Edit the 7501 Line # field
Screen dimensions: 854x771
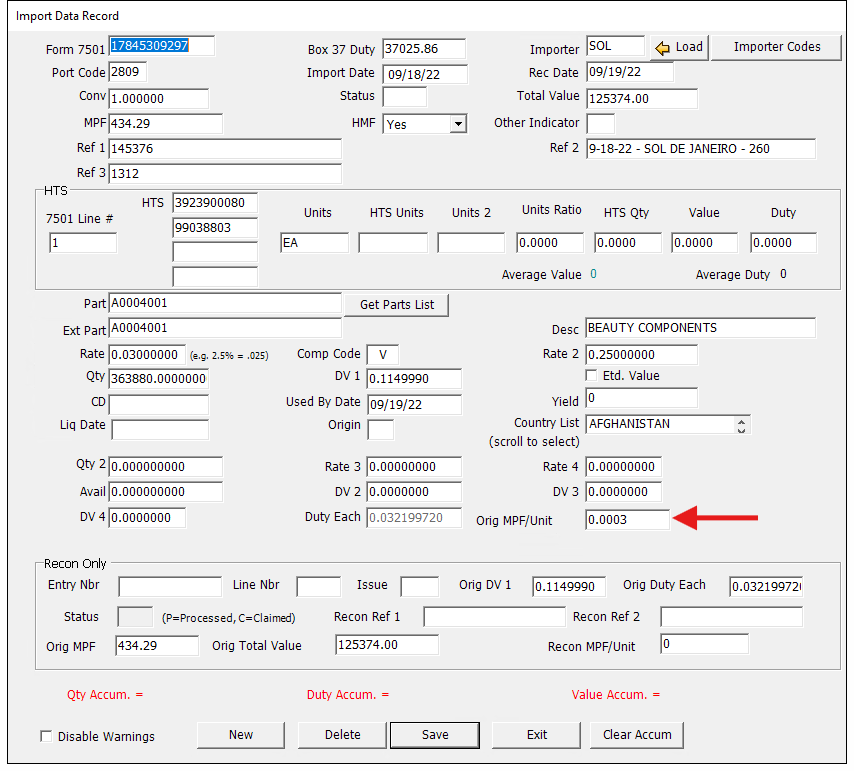coord(83,243)
